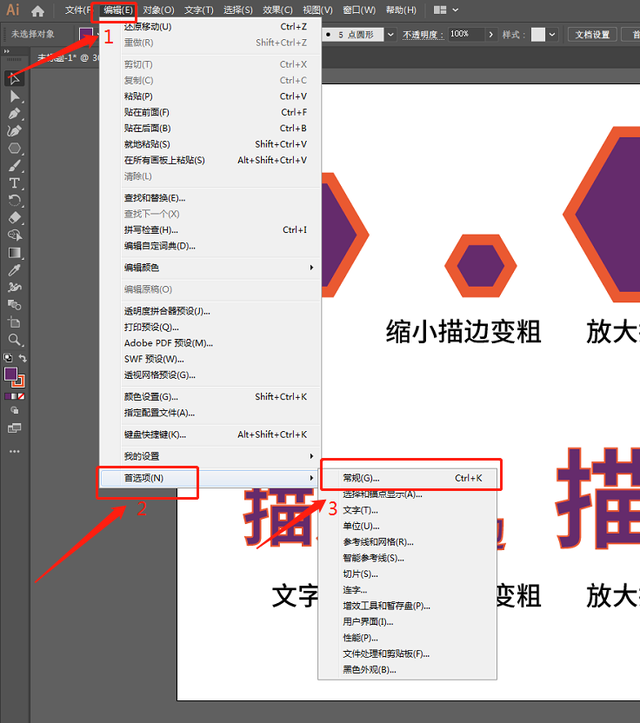Select the Artboard tool
Screen dimensions: 640x723
(x=14, y=323)
